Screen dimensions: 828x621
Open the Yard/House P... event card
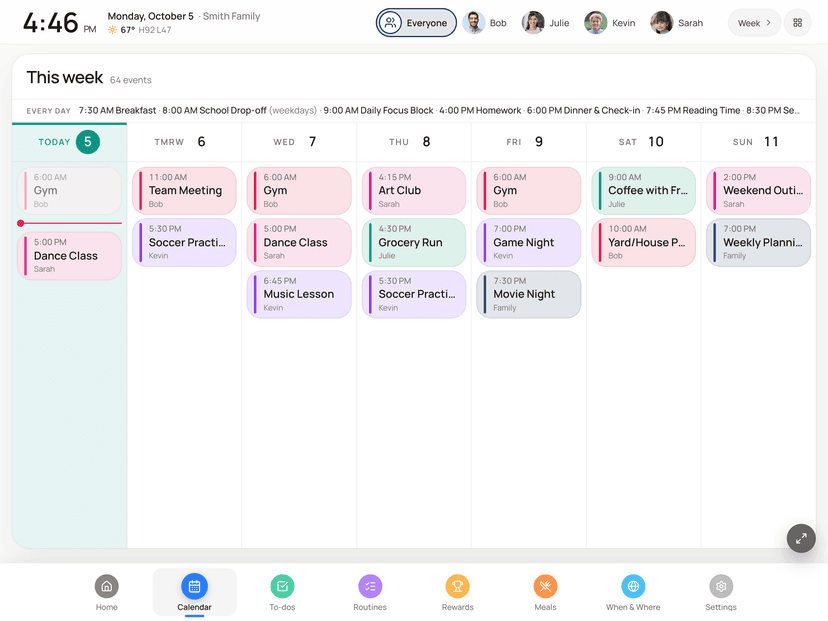[644, 242]
